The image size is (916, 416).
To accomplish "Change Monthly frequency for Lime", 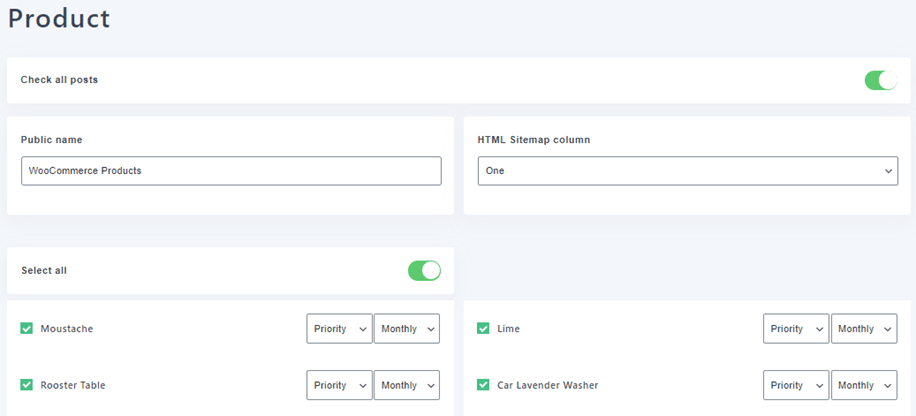I will [863, 329].
